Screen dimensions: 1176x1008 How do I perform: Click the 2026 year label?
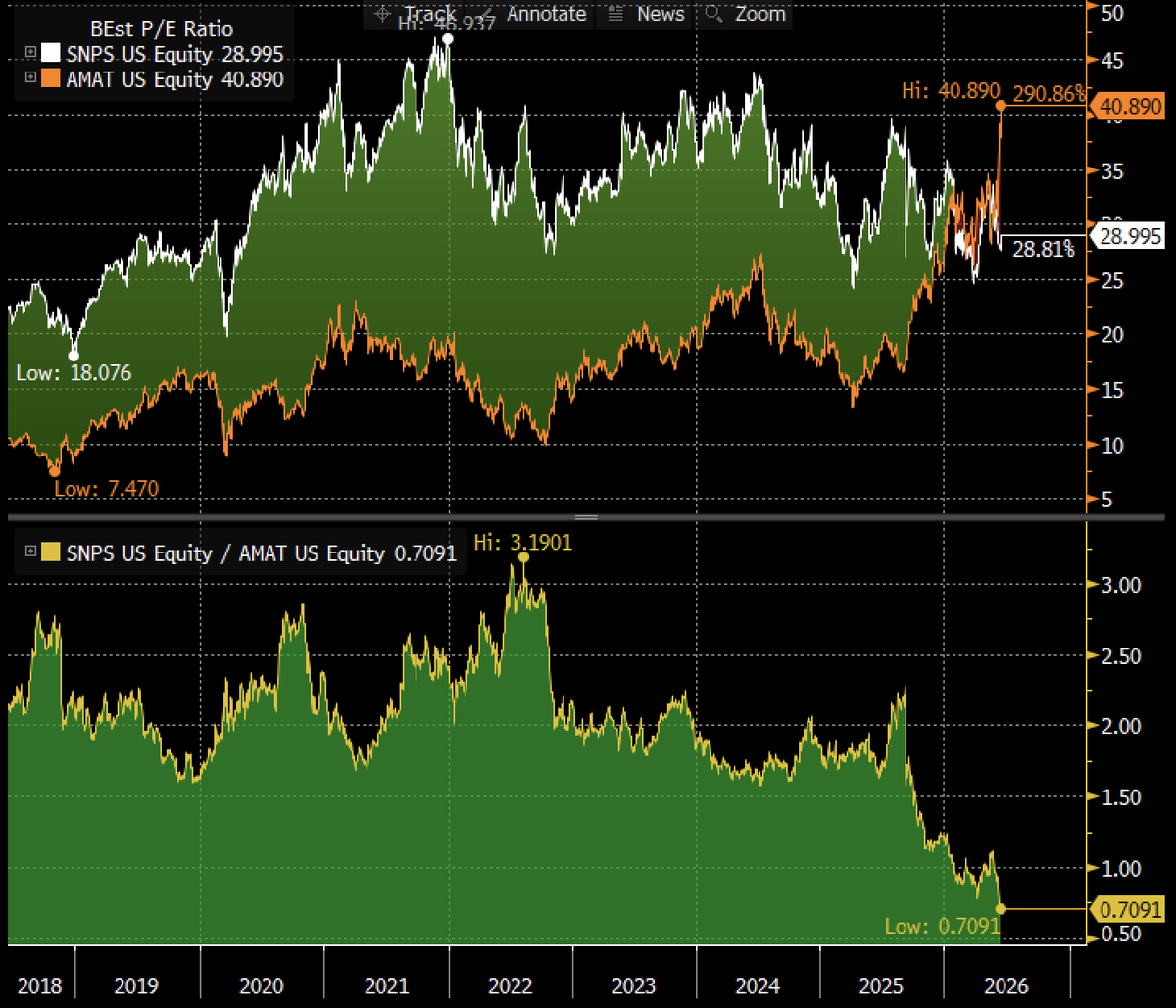[1006, 985]
